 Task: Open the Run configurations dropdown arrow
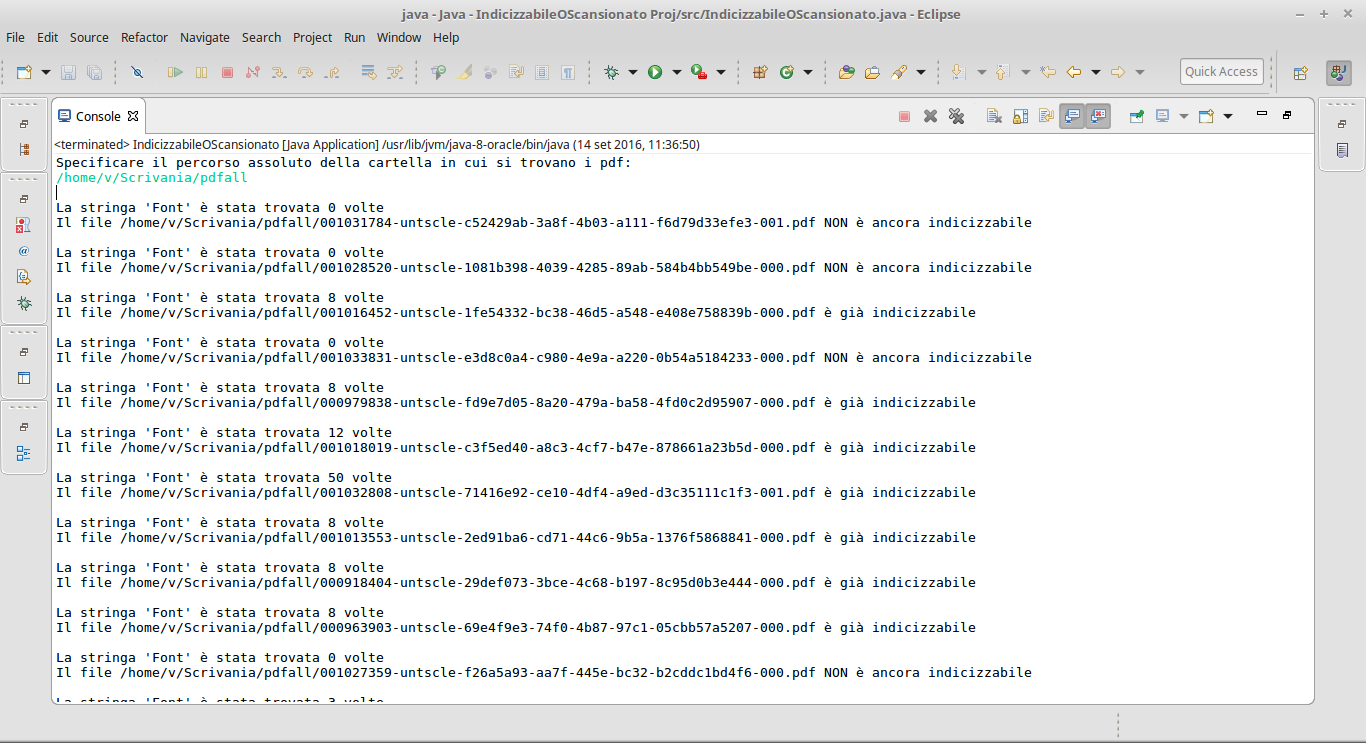coord(676,72)
